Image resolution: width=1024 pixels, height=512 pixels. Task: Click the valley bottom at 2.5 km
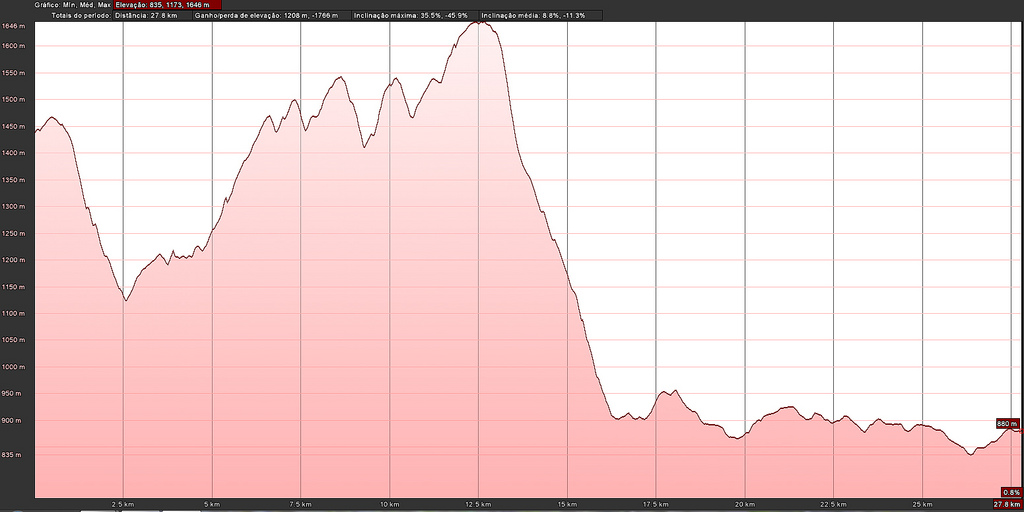pyautogui.click(x=125, y=299)
